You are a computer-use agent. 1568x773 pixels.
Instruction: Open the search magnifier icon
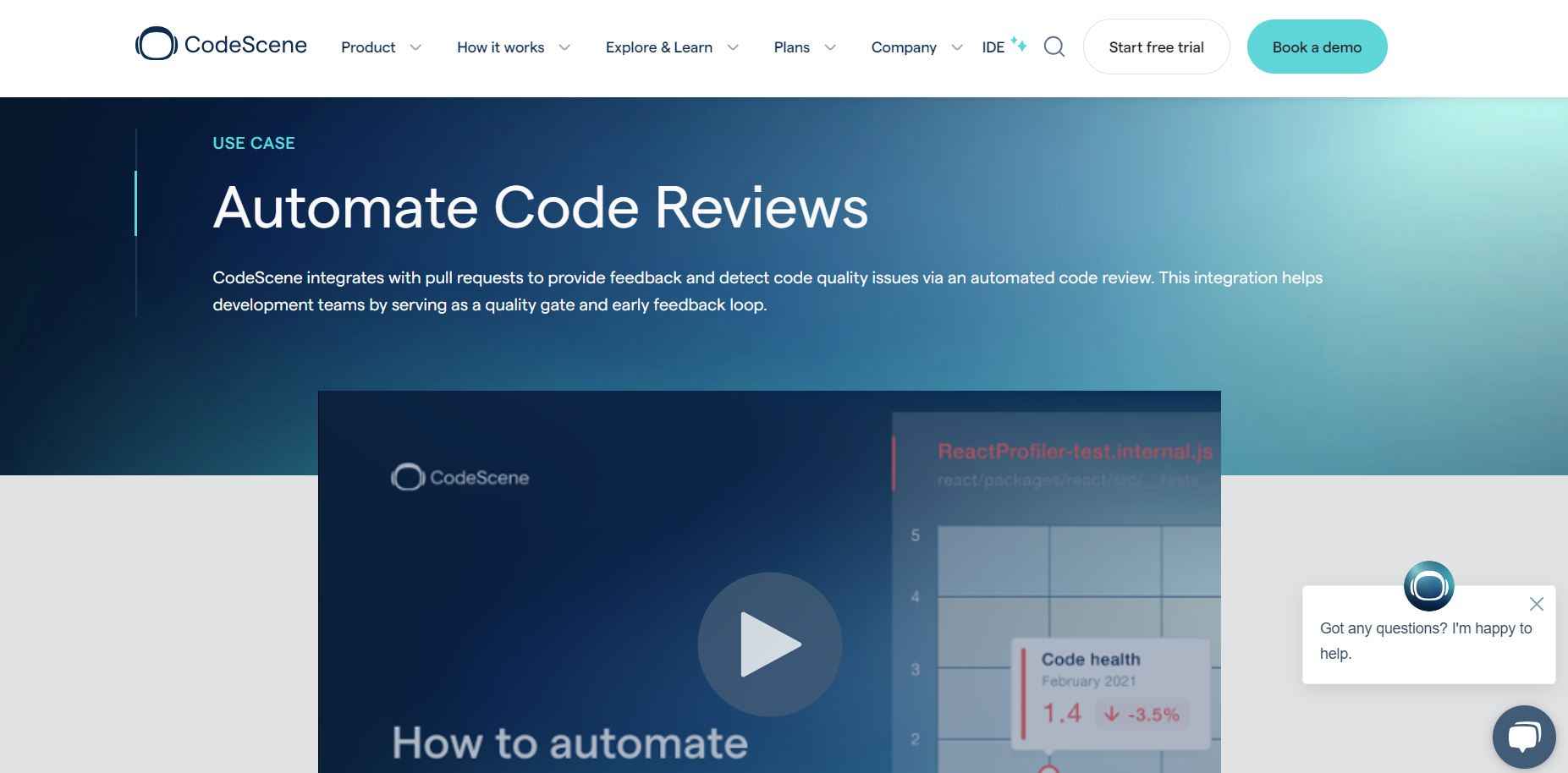point(1054,47)
